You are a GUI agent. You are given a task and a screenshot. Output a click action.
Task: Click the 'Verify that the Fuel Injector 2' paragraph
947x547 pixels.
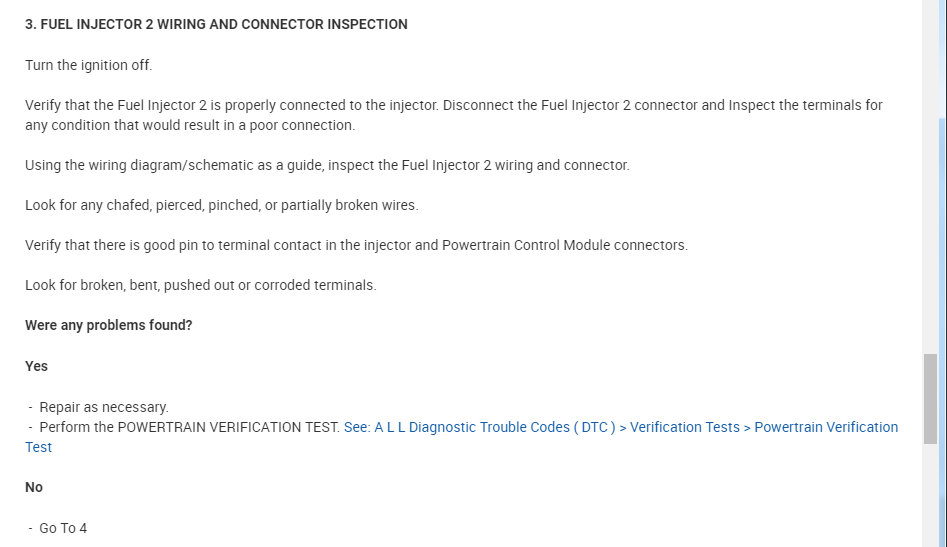tap(453, 105)
